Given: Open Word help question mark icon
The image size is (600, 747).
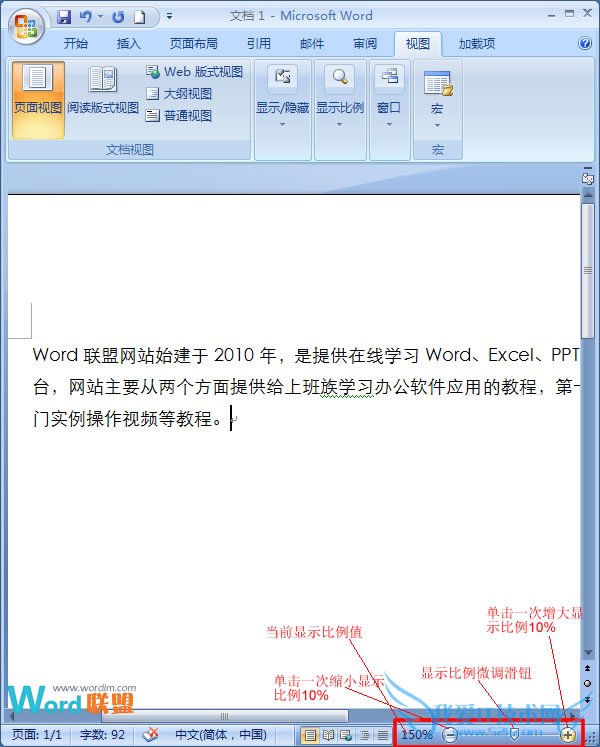Looking at the screenshot, I should pyautogui.click(x=585, y=43).
